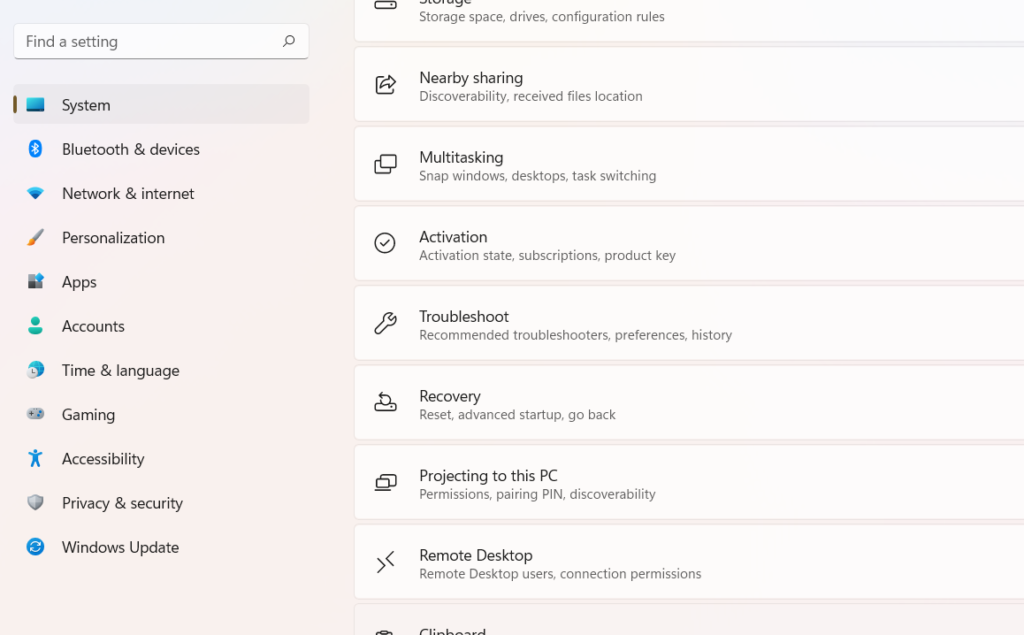Switch to Apps settings
This screenshot has width=1024, height=635.
[x=161, y=282]
